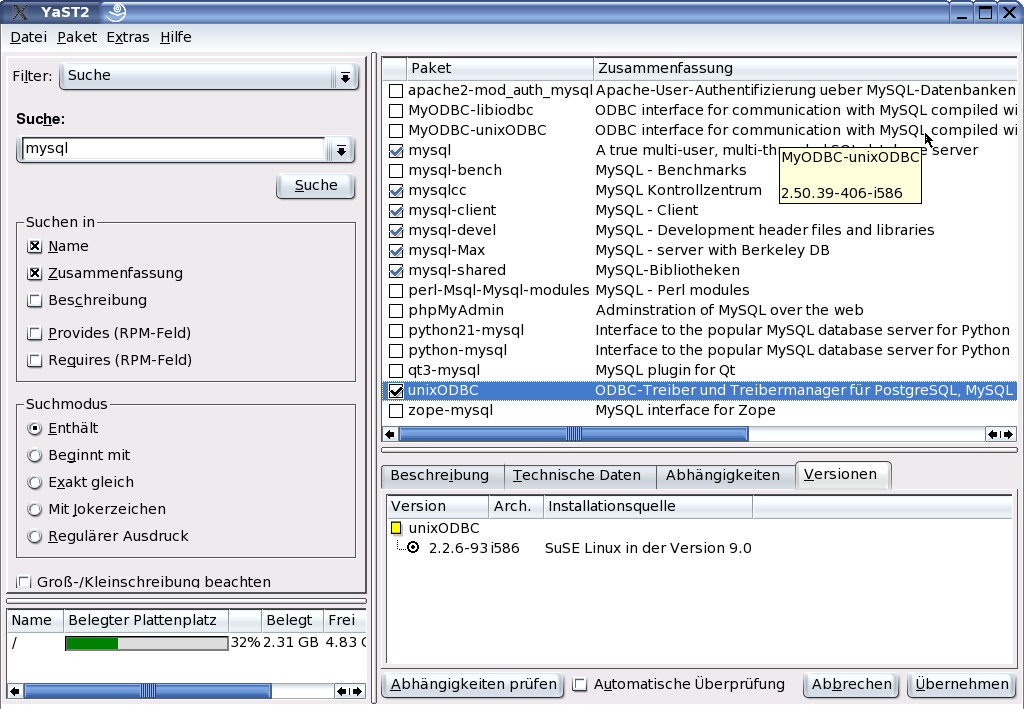Screen dimensions: 1024x709
Task: Select version 2.2.6-93 radio button
Action: pos(412,548)
